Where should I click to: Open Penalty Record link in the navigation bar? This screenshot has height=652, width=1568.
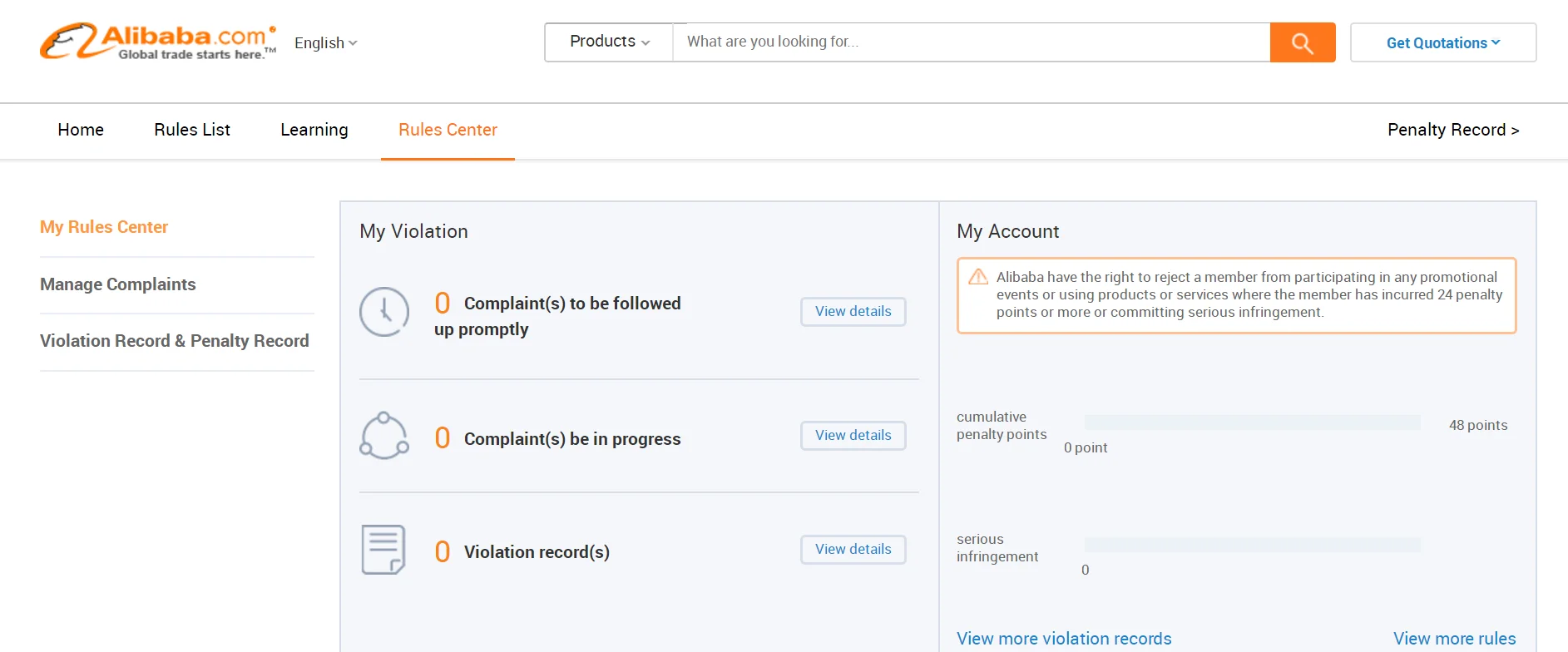[x=1452, y=130]
